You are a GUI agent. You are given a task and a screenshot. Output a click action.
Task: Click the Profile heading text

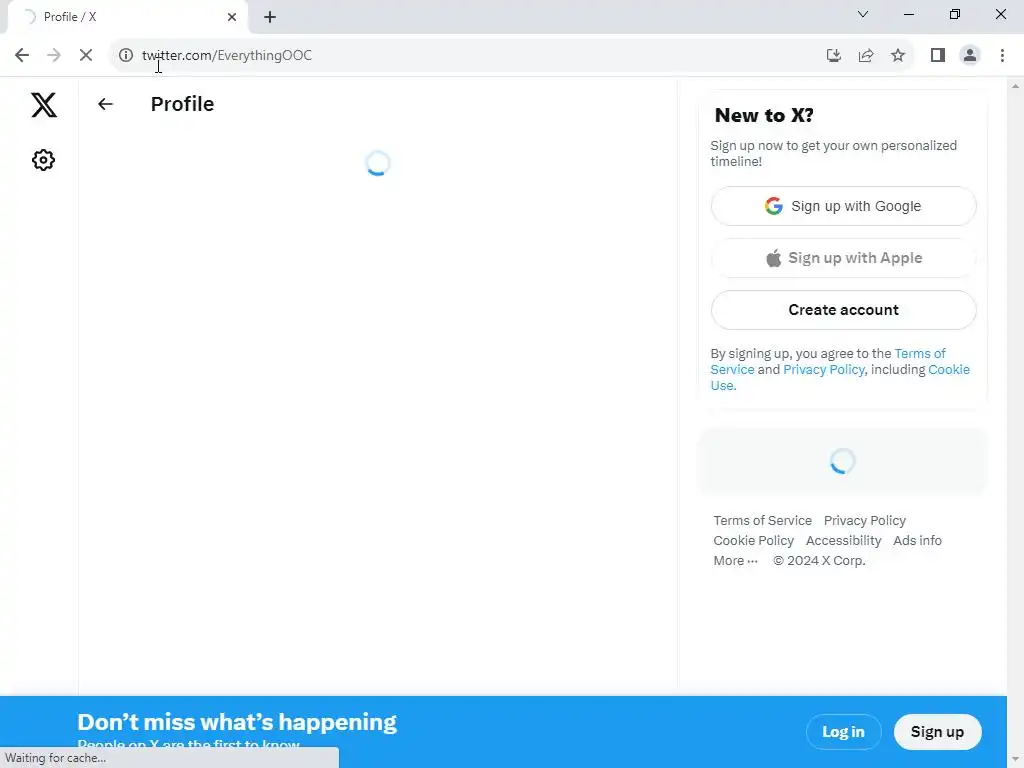[x=182, y=104]
